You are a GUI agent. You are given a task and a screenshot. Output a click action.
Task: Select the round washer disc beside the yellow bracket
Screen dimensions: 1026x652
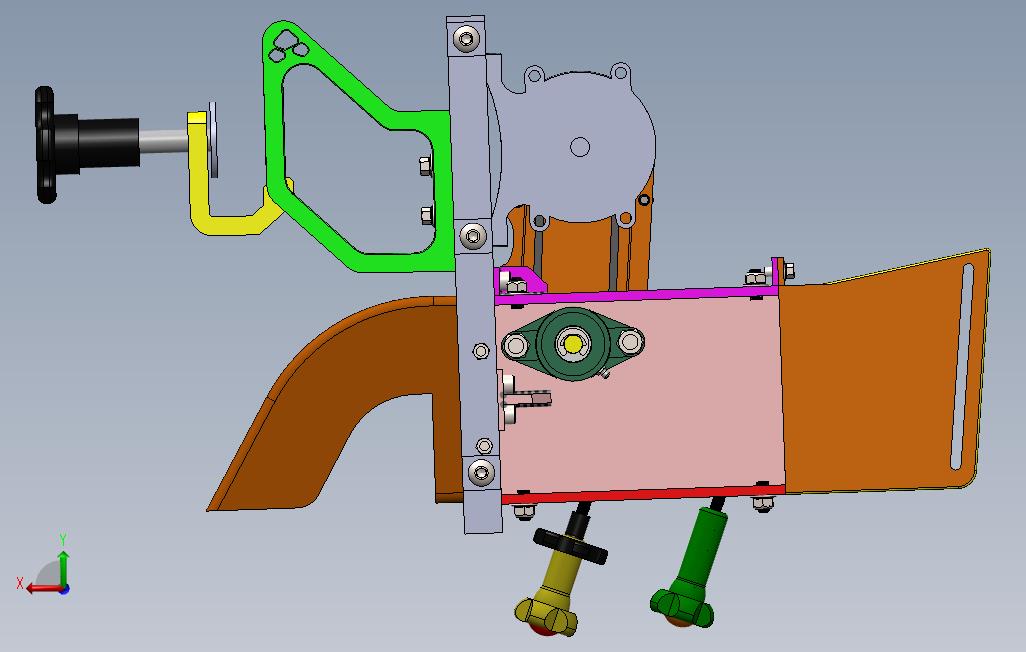coord(213,139)
